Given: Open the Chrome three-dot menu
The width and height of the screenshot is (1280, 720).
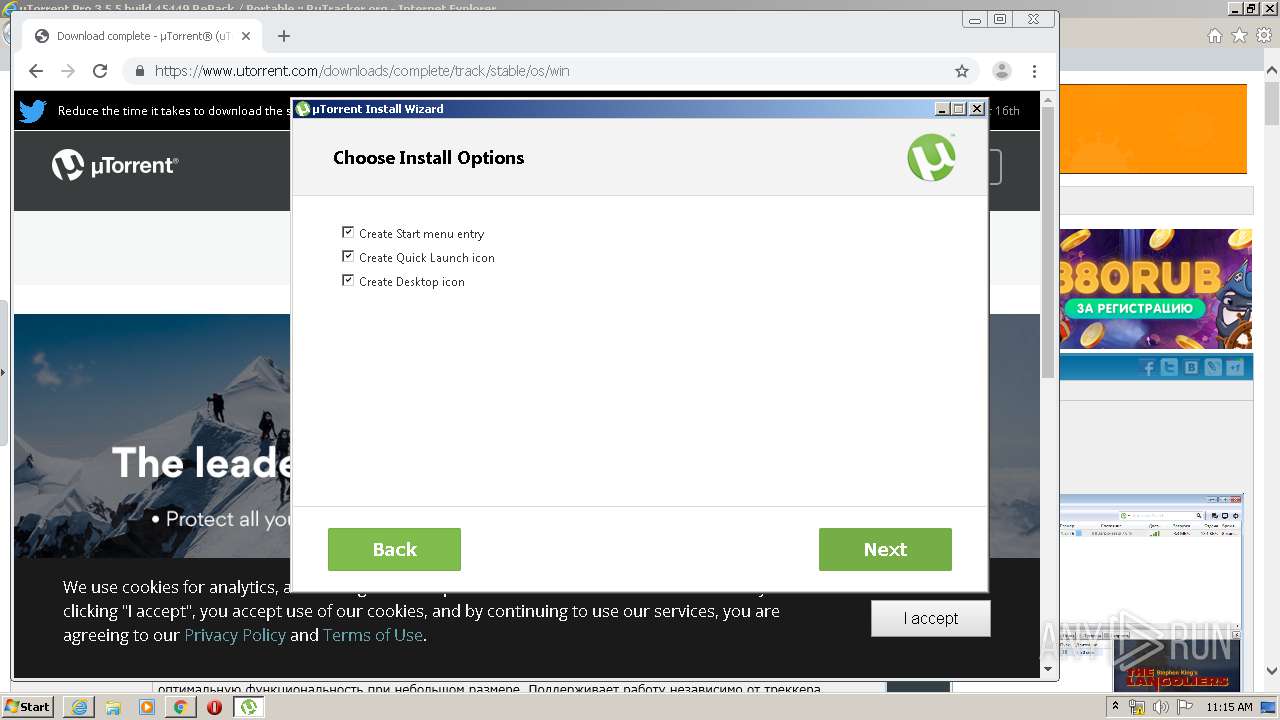Looking at the screenshot, I should coord(1035,71).
